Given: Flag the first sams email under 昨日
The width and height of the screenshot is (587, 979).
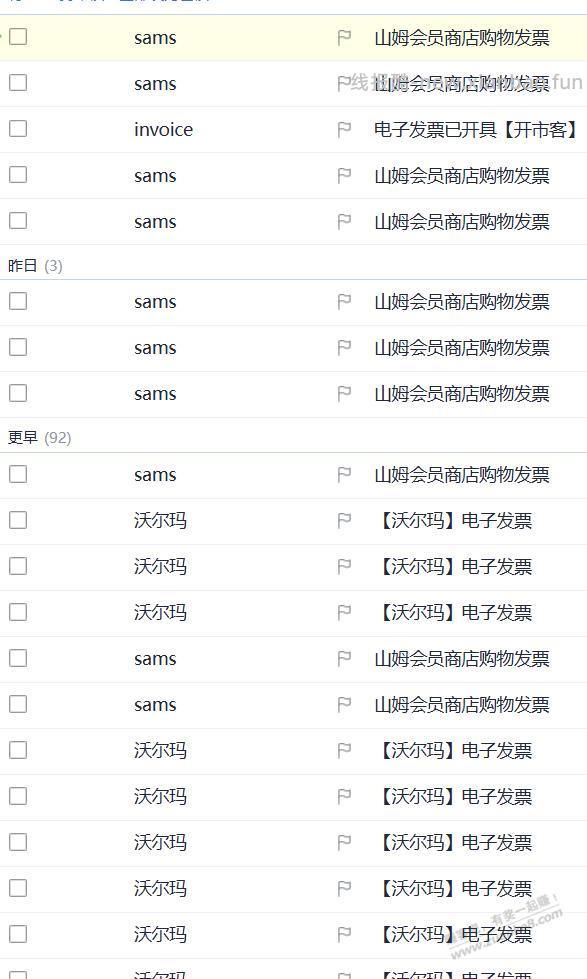Looking at the screenshot, I should 344,301.
